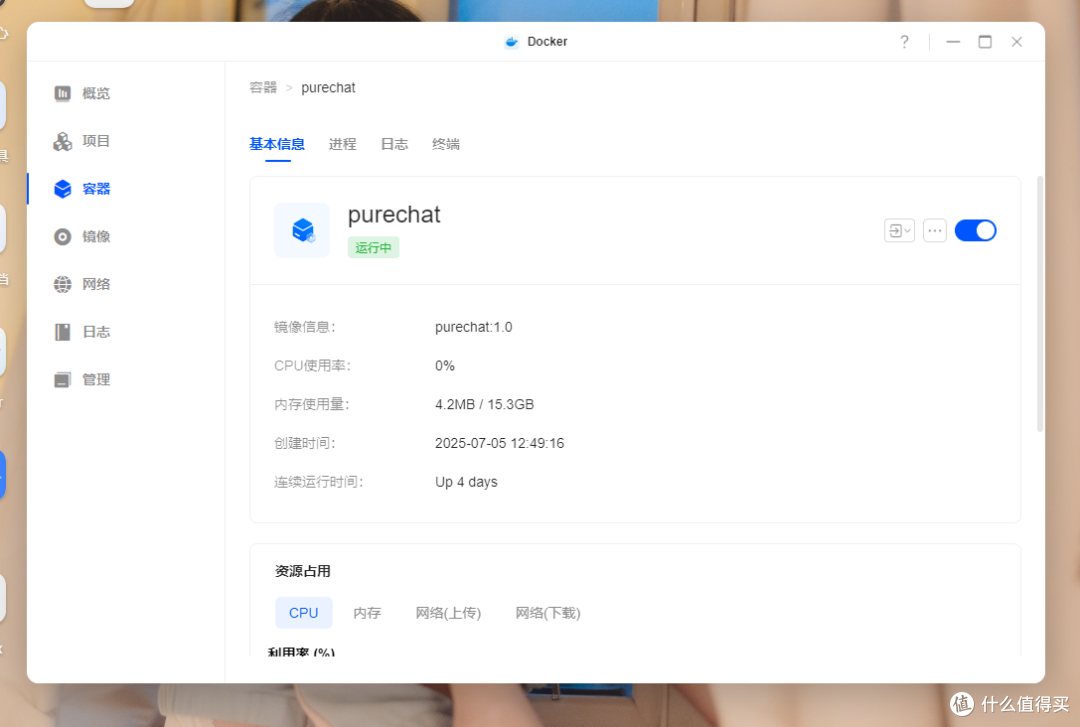
Task: Click the vertical scrollbar of details pane
Action: tap(1039, 304)
